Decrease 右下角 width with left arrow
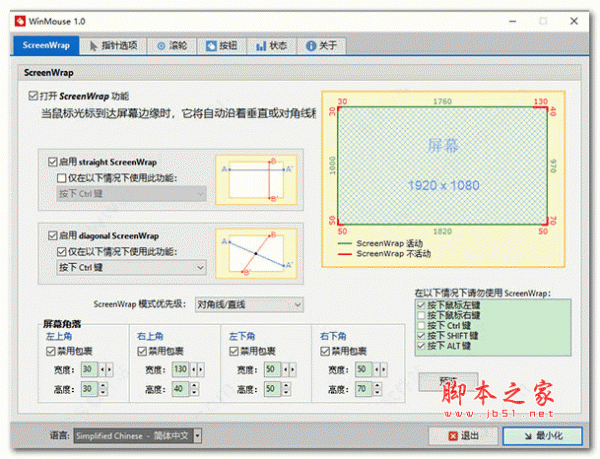This screenshot has height=459, width=600. (x=377, y=369)
